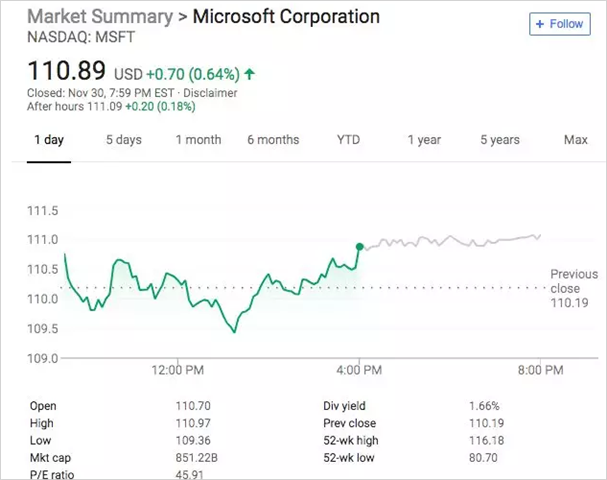The width and height of the screenshot is (607, 480).
Task: Select the 1 day tab
Action: pos(49,140)
